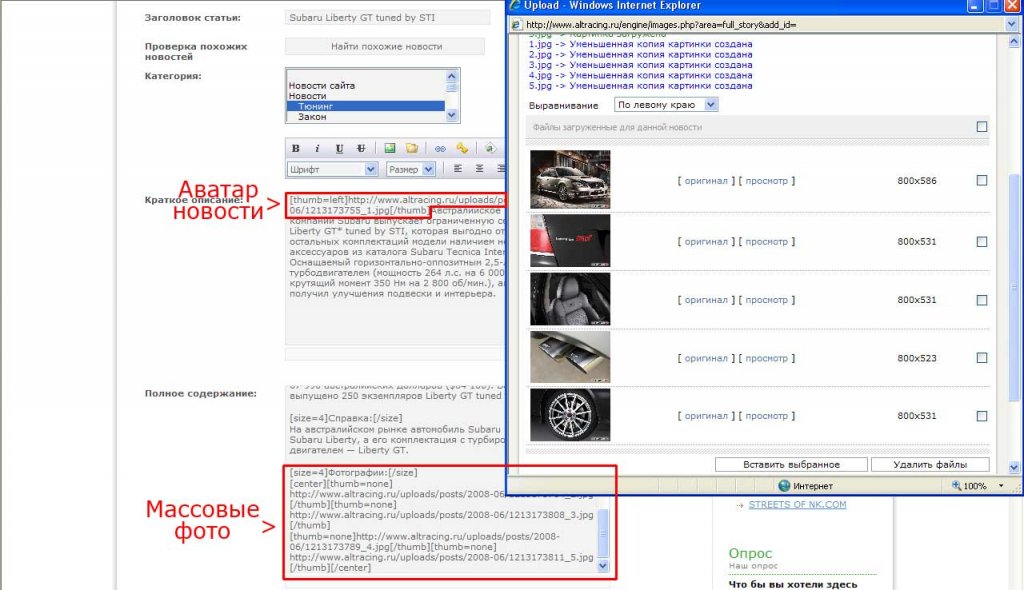Toggle italic formatting in the editor toolbar
Image resolution: width=1024 pixels, height=590 pixels.
(317, 148)
